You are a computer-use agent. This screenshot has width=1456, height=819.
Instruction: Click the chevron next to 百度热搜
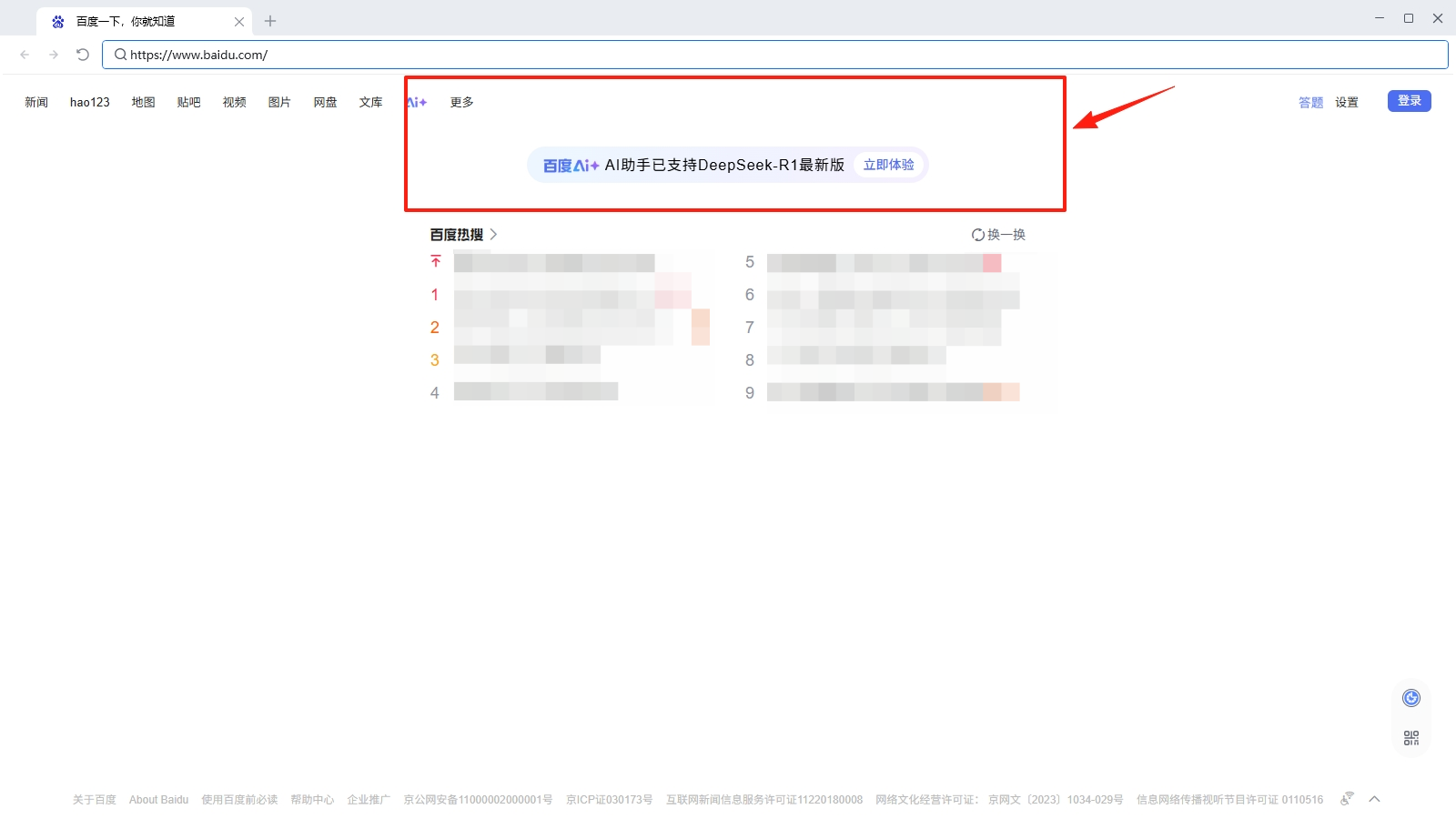tap(493, 234)
